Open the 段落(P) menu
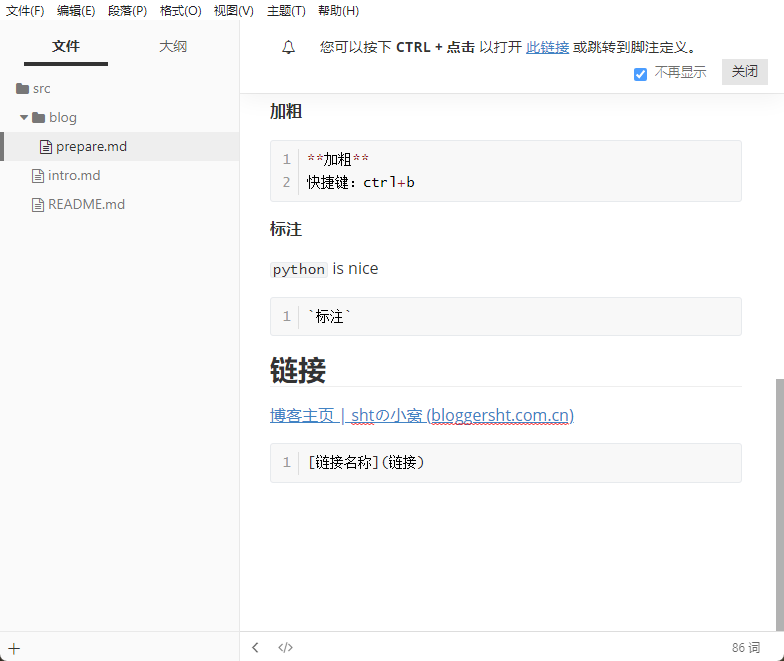 click(127, 11)
